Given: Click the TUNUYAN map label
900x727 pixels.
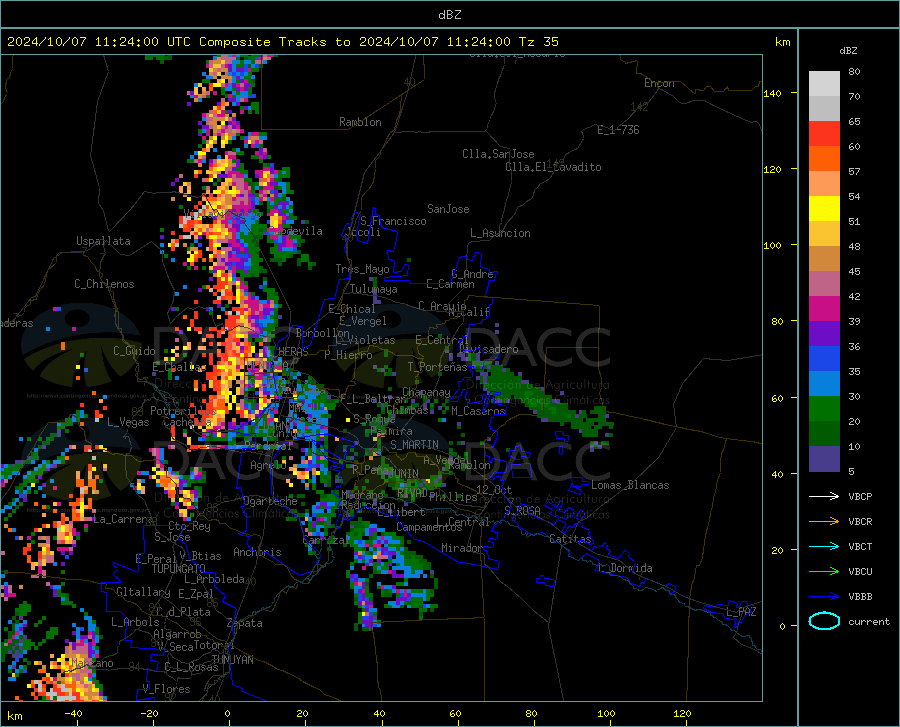Looking at the screenshot, I should 232,660.
